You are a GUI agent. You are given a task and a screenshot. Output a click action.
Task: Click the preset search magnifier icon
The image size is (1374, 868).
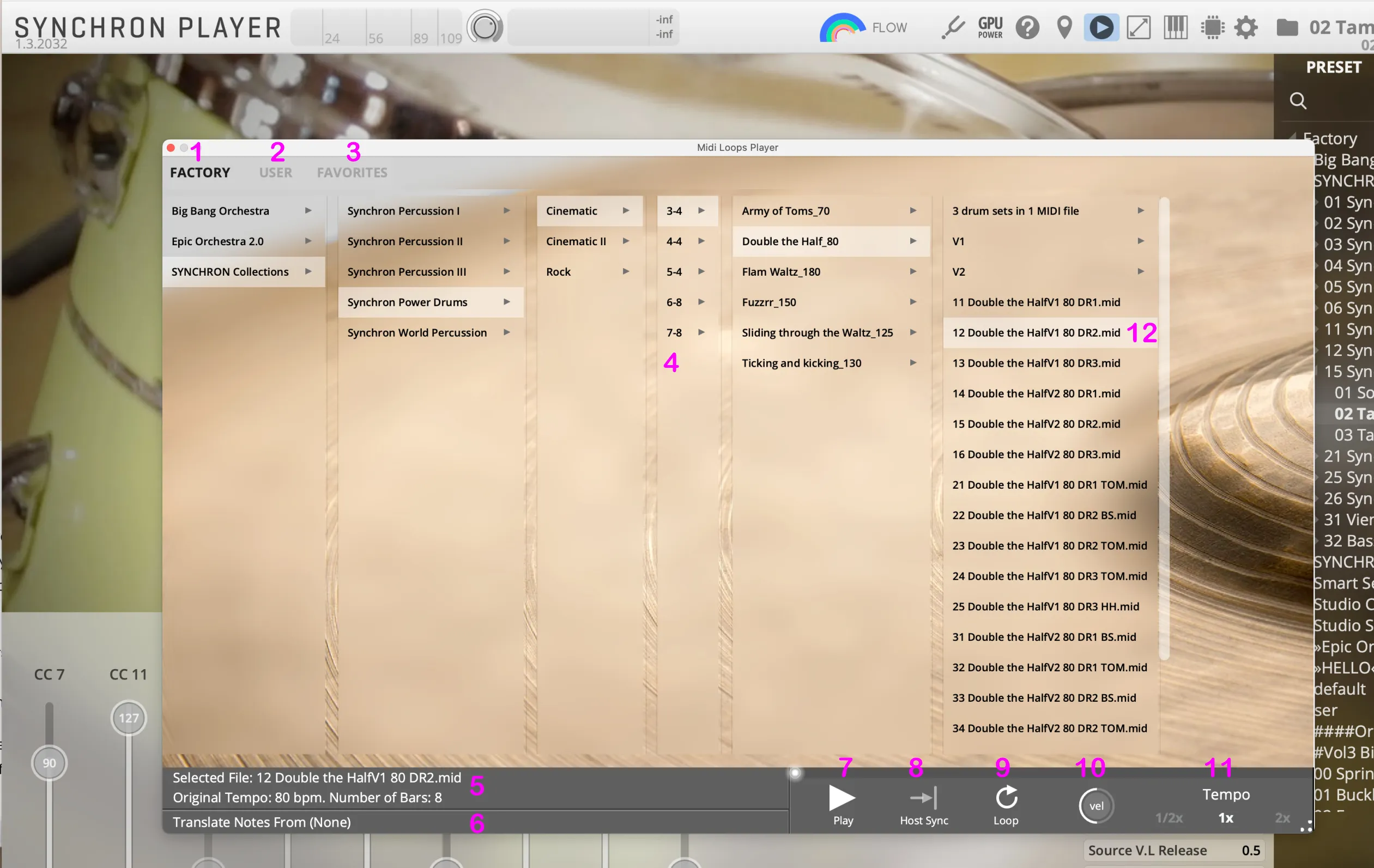(1298, 101)
